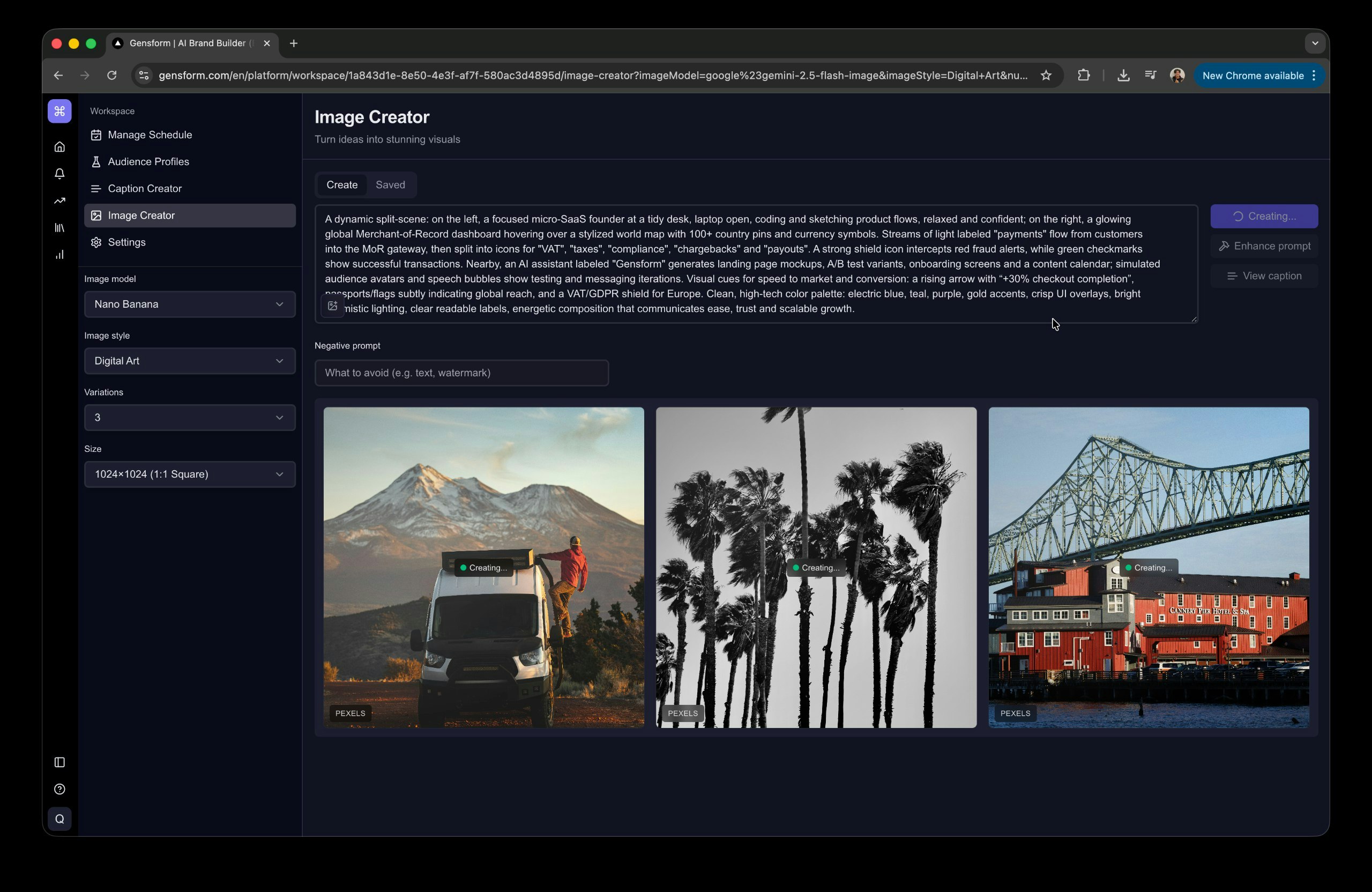The height and width of the screenshot is (892, 1372).
Task: Activate the Q search icon in sidebar
Action: click(x=59, y=818)
